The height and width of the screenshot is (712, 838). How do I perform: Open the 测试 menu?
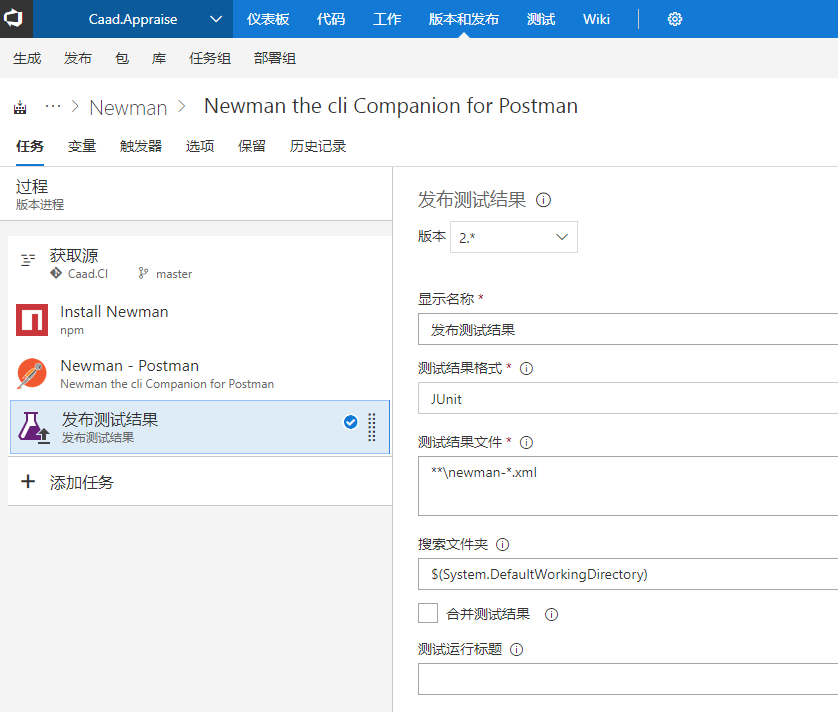click(541, 19)
